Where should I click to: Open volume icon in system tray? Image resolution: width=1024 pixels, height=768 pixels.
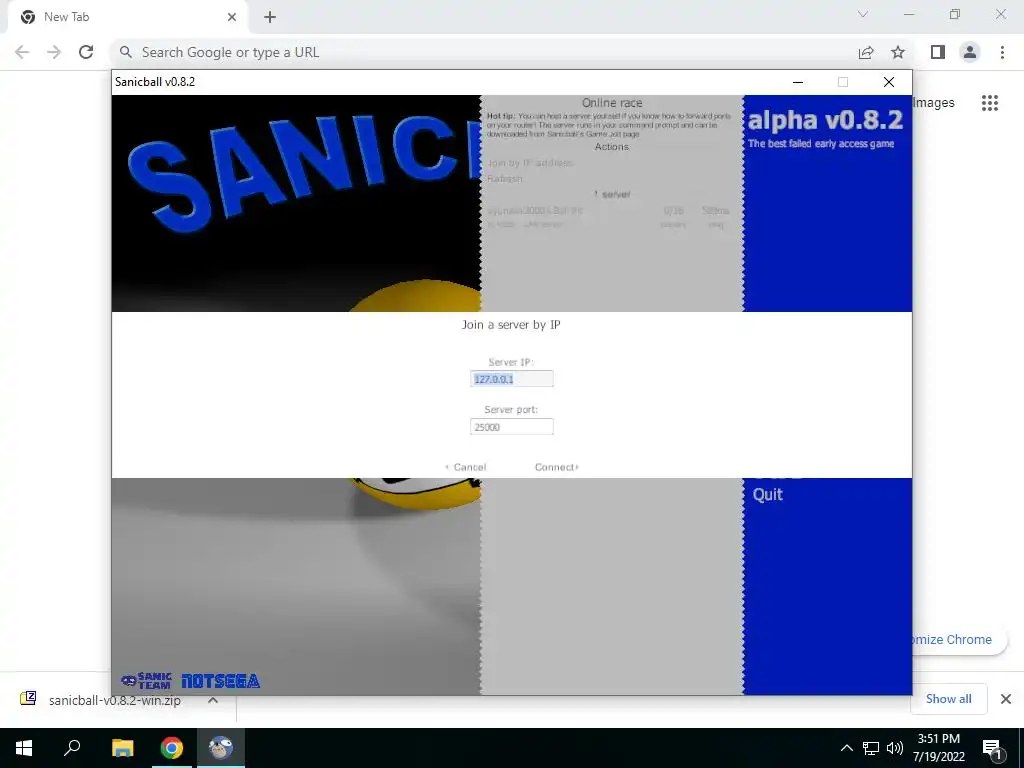click(895, 748)
